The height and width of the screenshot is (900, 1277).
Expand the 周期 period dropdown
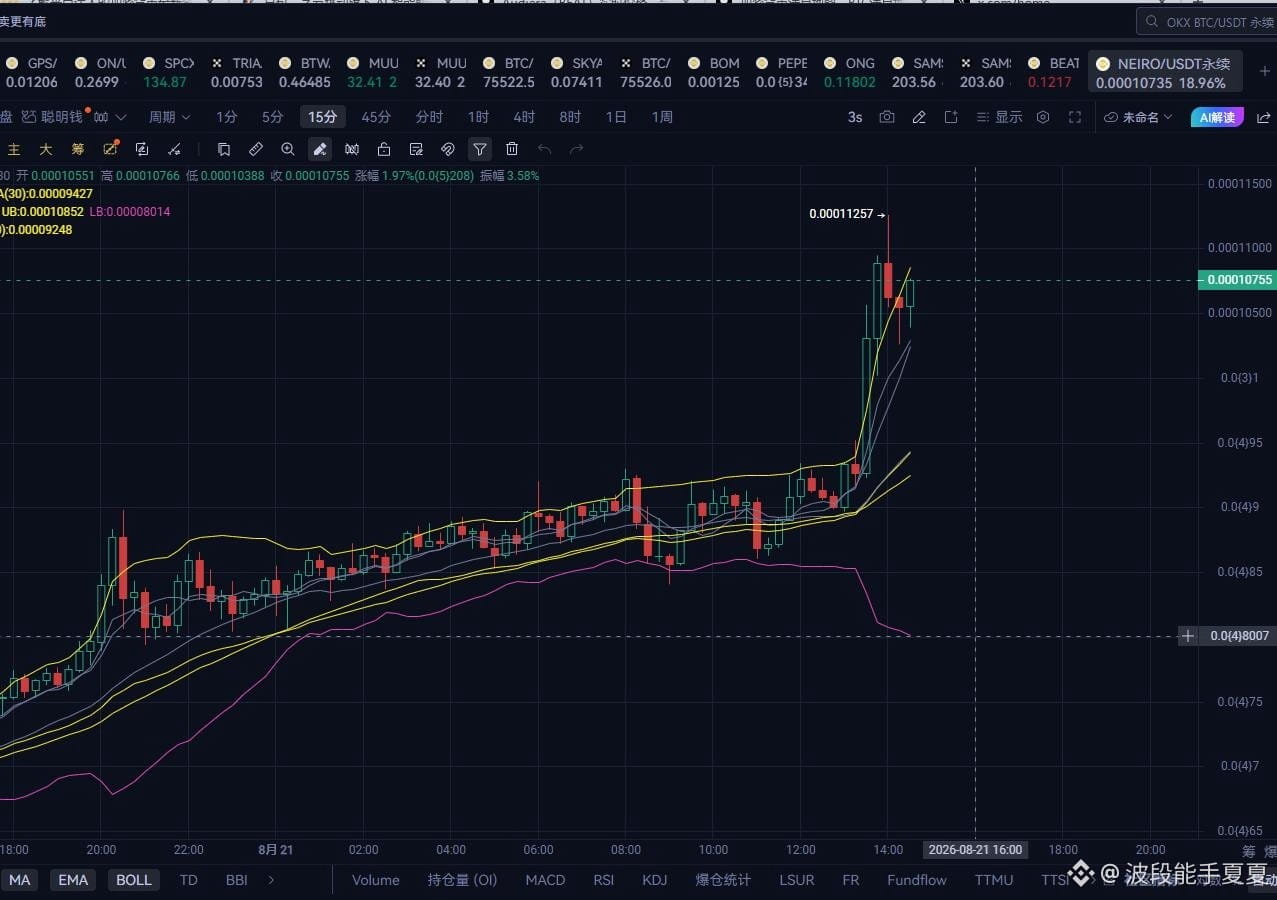click(x=170, y=117)
